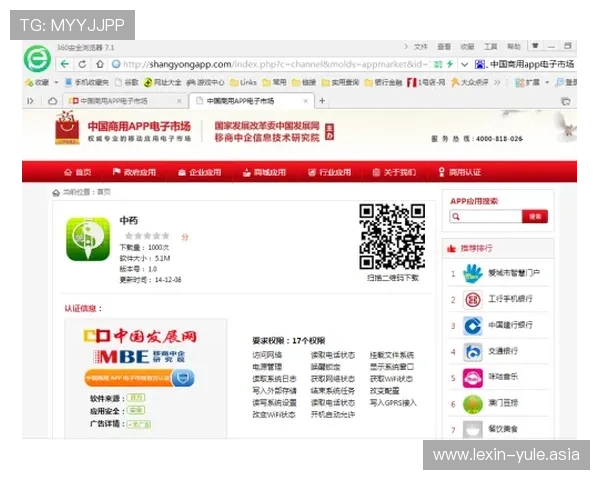This screenshot has width=600, height=480.
Task: Open 商用认证 in the red nav bar
Action: (459, 172)
